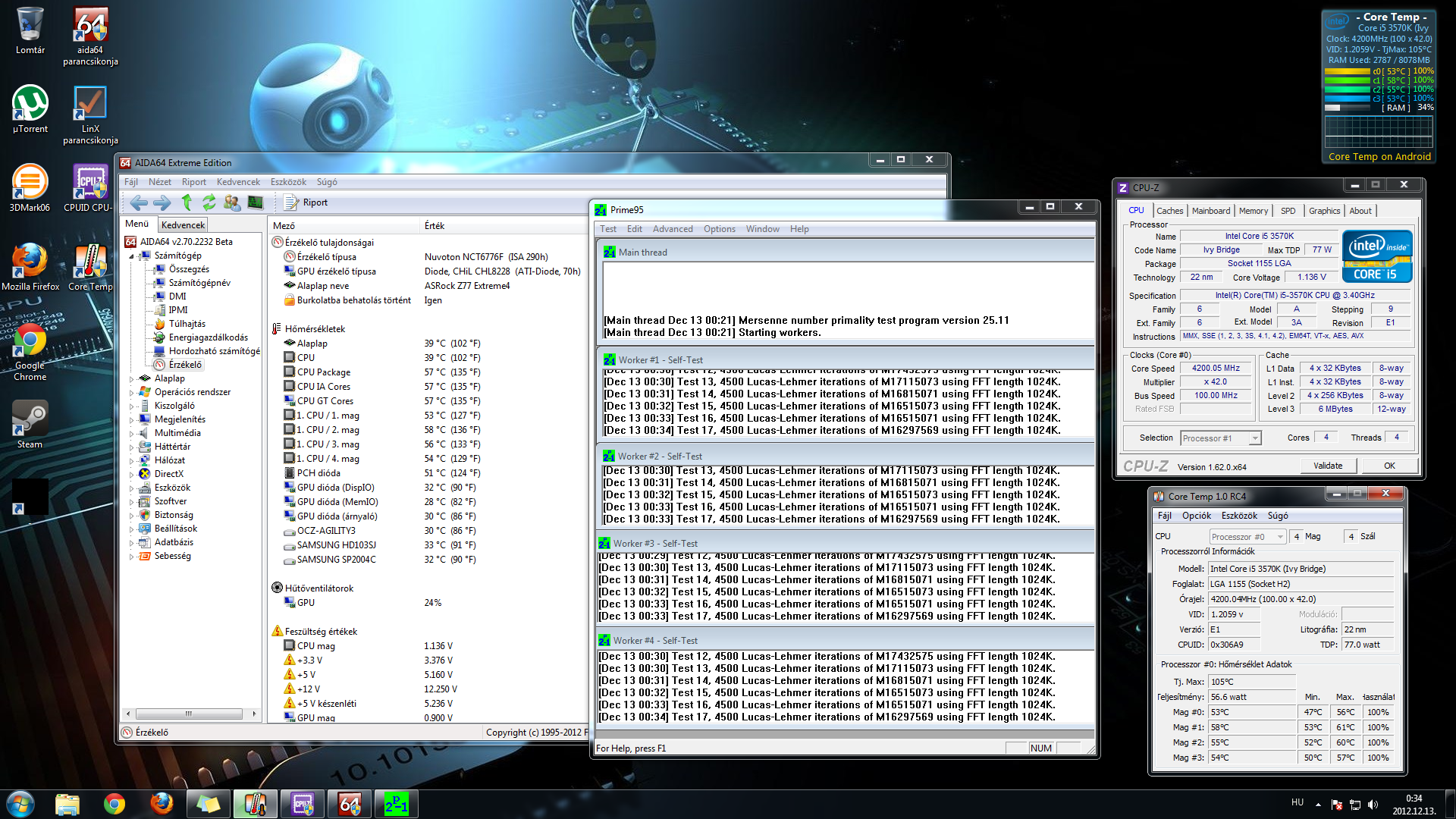Open the Súgó menu in Core Temp
Viewport: 1456px width, 819px height.
[x=1278, y=516]
